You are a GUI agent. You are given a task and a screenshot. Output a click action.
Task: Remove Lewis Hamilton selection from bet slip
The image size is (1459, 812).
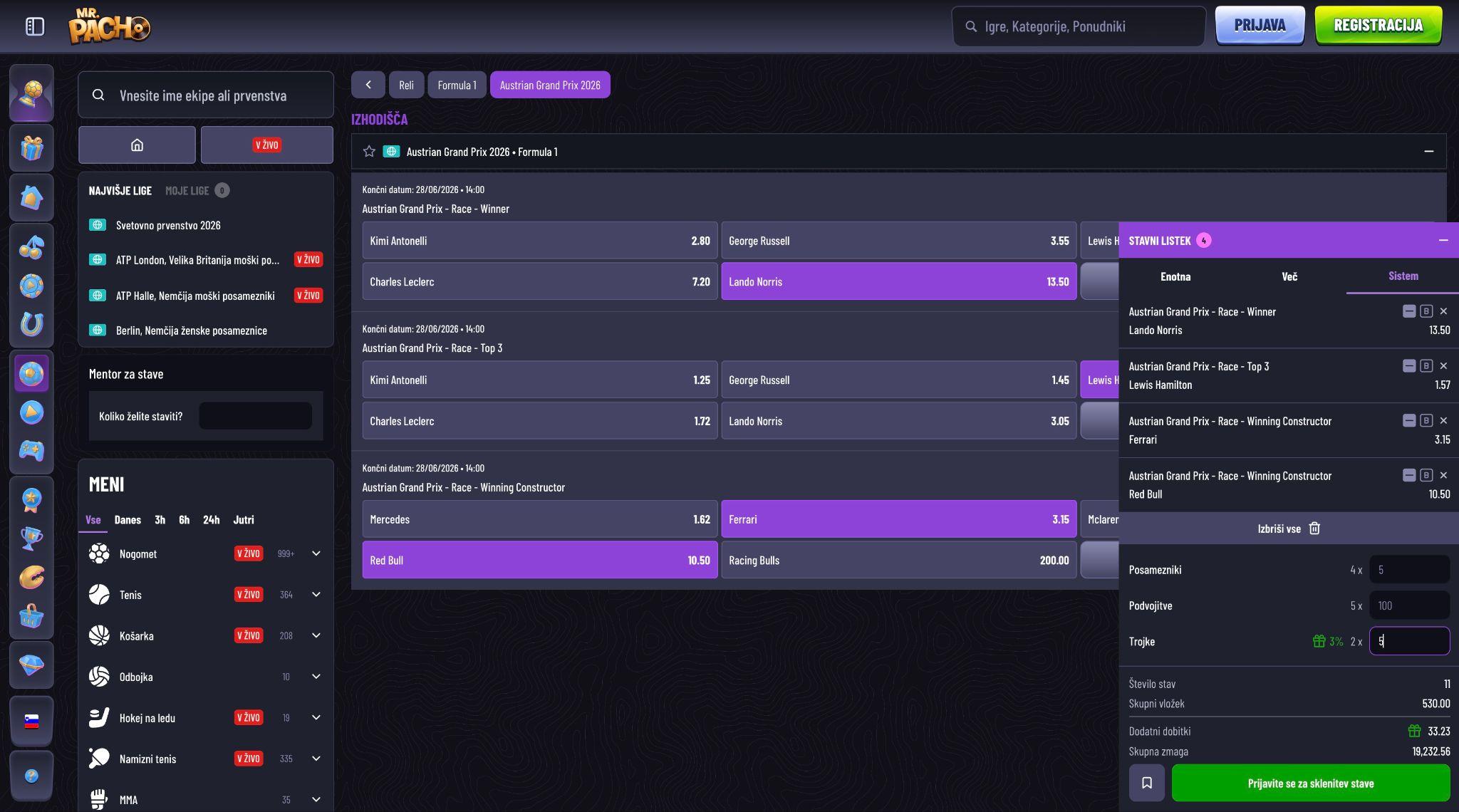coord(1443,366)
